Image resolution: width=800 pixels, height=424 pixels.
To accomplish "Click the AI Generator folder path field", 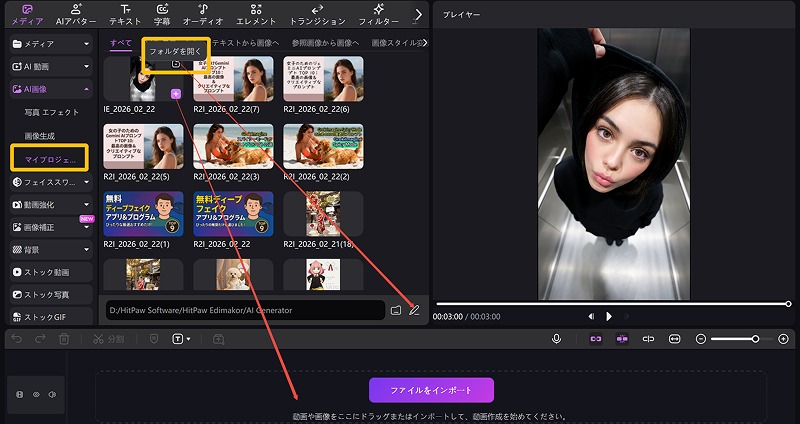I will pyautogui.click(x=245, y=310).
